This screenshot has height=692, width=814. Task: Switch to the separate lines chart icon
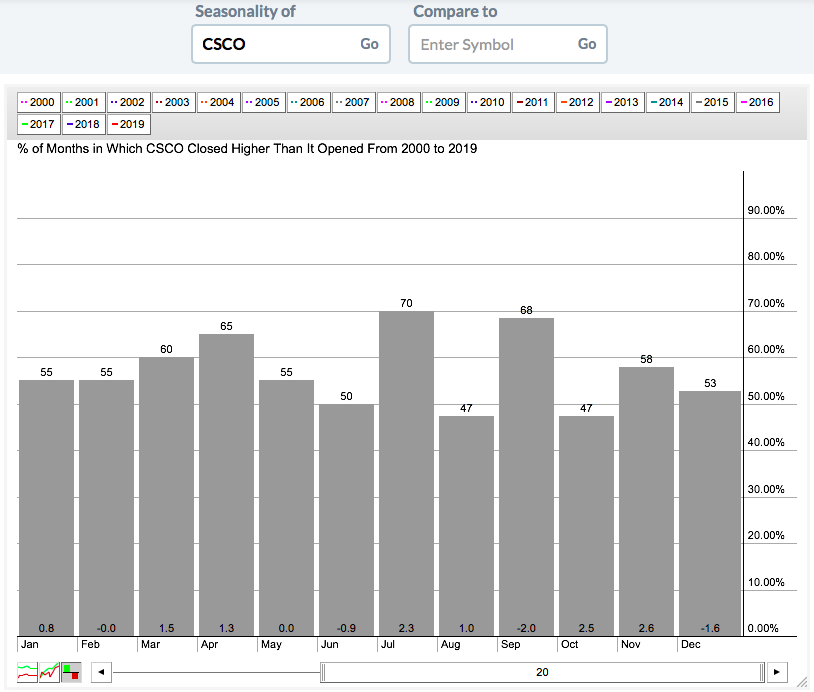click(x=27, y=672)
